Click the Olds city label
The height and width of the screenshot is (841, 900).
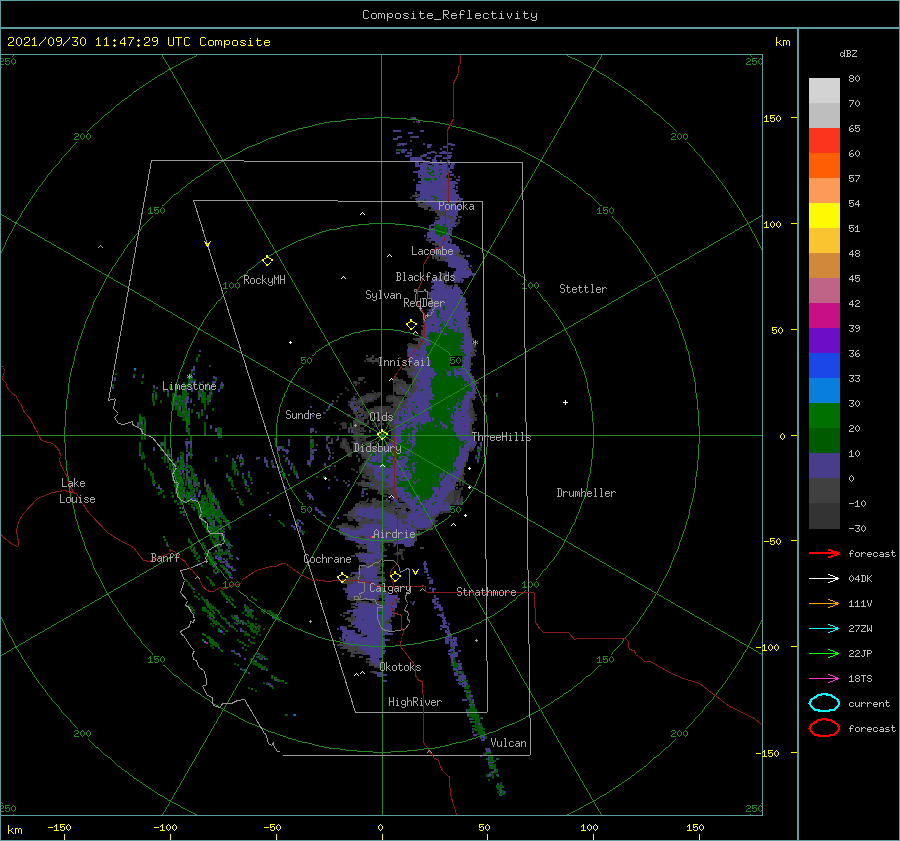click(381, 416)
